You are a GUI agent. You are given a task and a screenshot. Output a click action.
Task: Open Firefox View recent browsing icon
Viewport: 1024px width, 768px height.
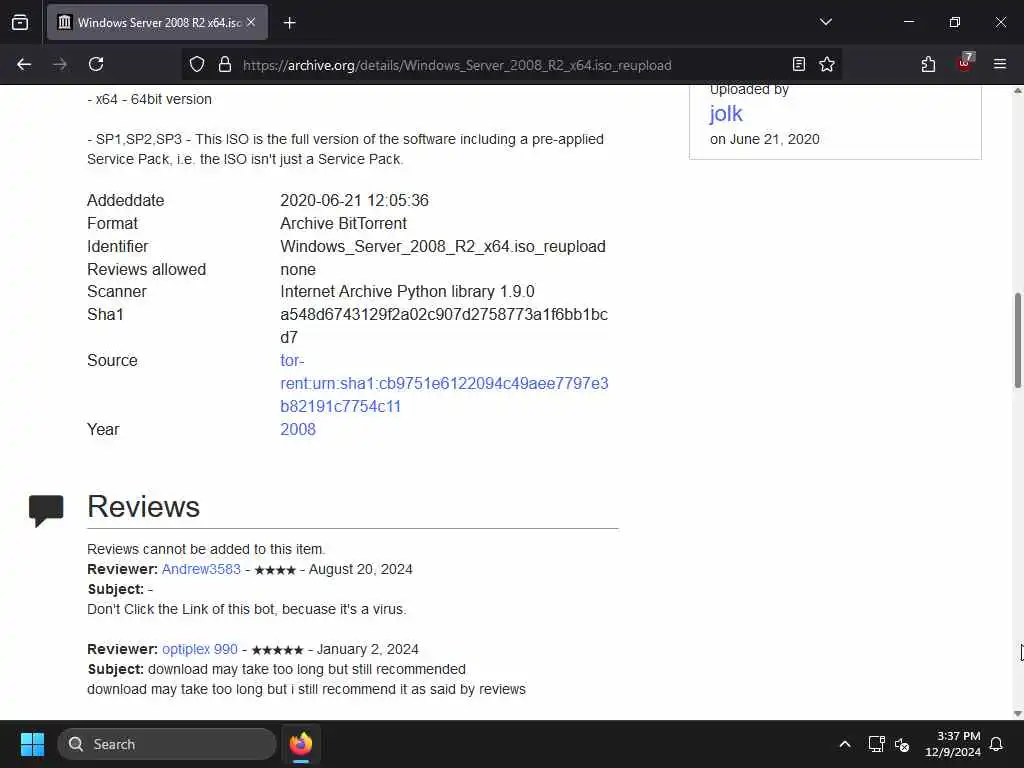point(20,22)
